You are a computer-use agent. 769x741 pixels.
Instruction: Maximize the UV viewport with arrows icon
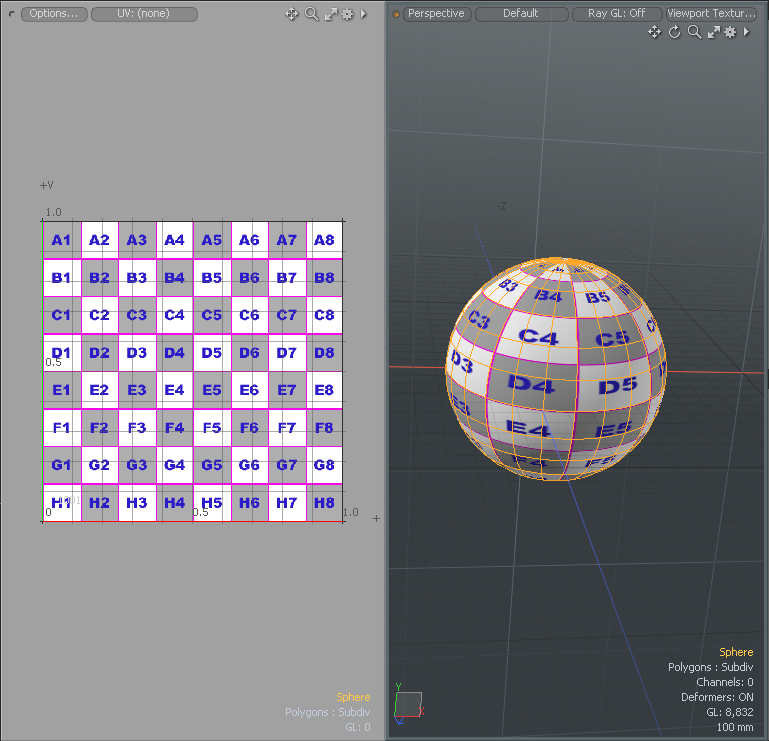coord(330,14)
